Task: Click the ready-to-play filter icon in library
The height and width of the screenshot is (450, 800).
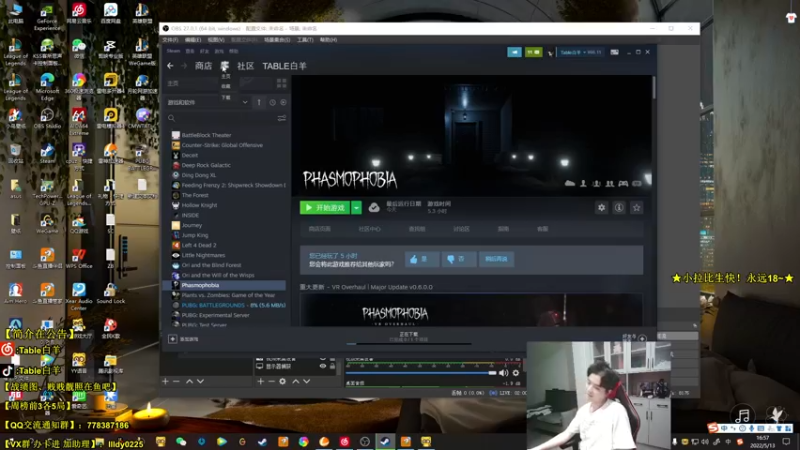Action: [x=283, y=103]
